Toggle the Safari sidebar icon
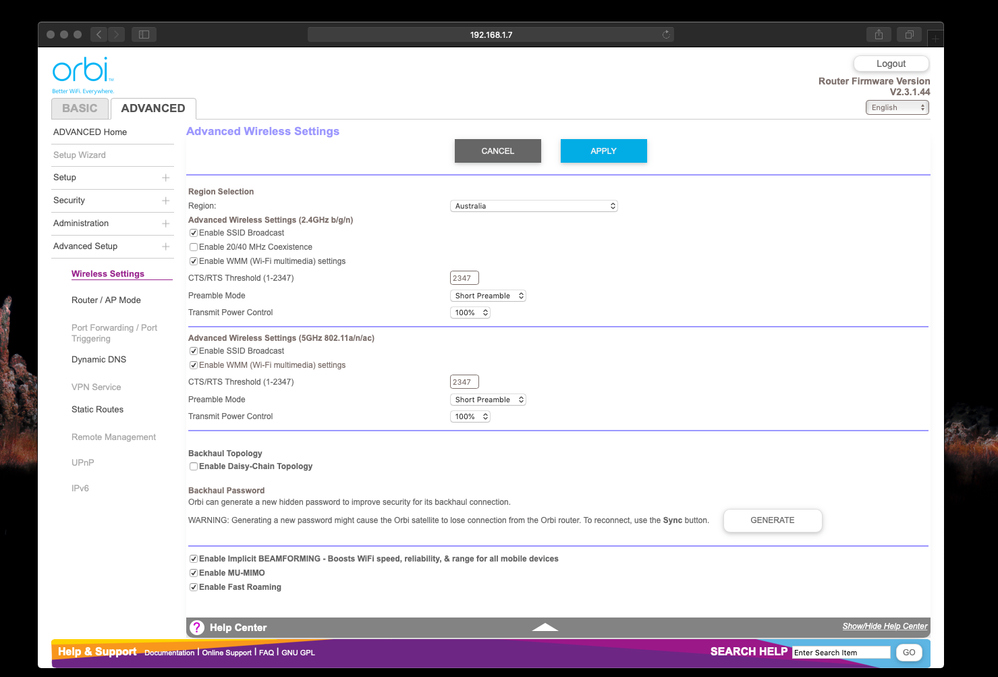Screen dimensions: 998x677 144,34
